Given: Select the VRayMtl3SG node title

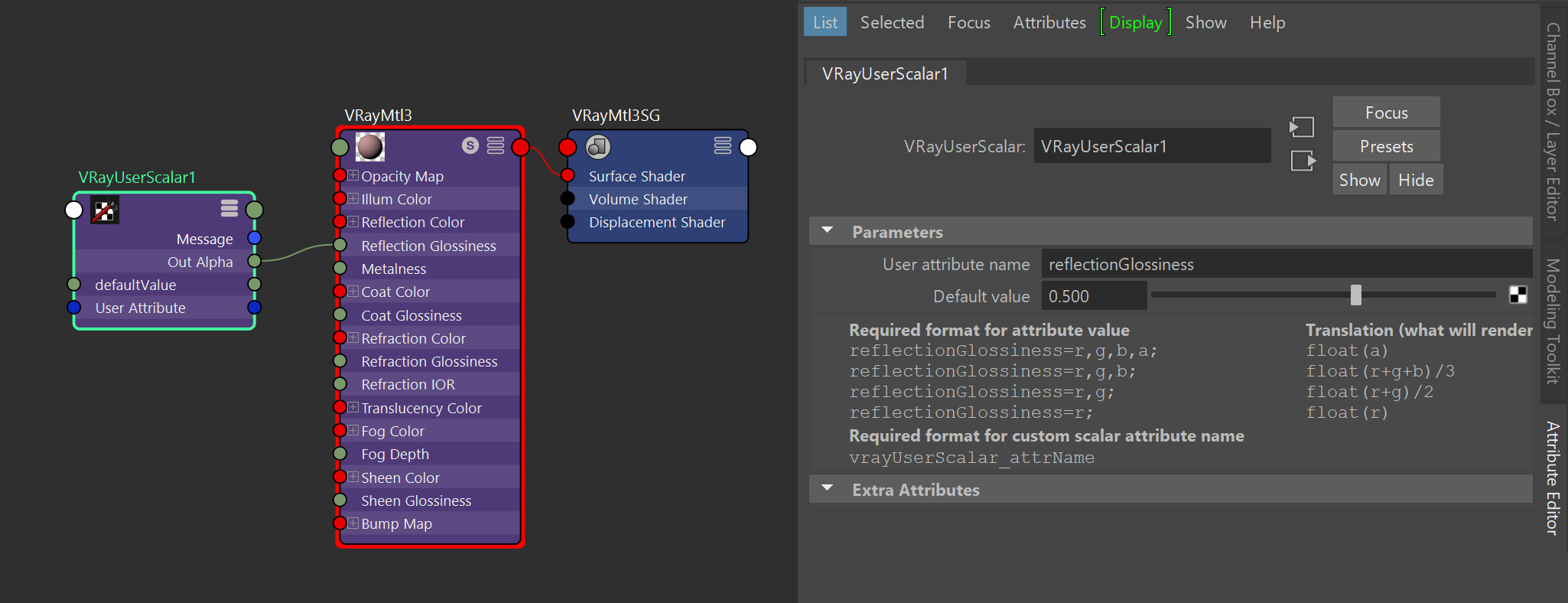Looking at the screenshot, I should tap(616, 116).
